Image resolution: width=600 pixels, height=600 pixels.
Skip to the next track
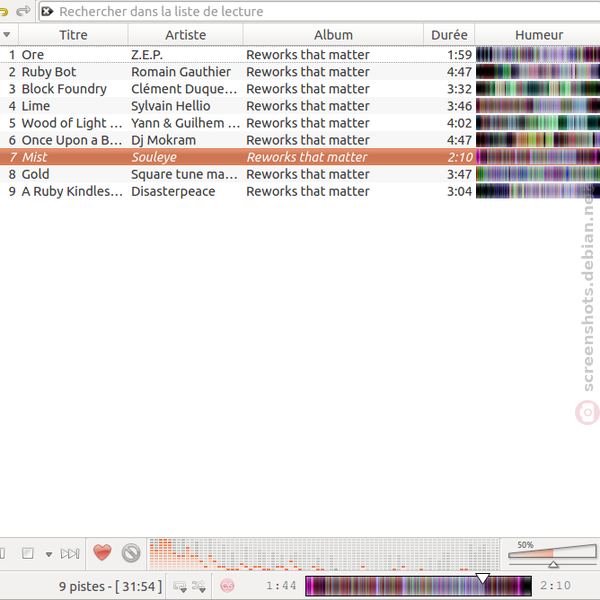coord(70,553)
